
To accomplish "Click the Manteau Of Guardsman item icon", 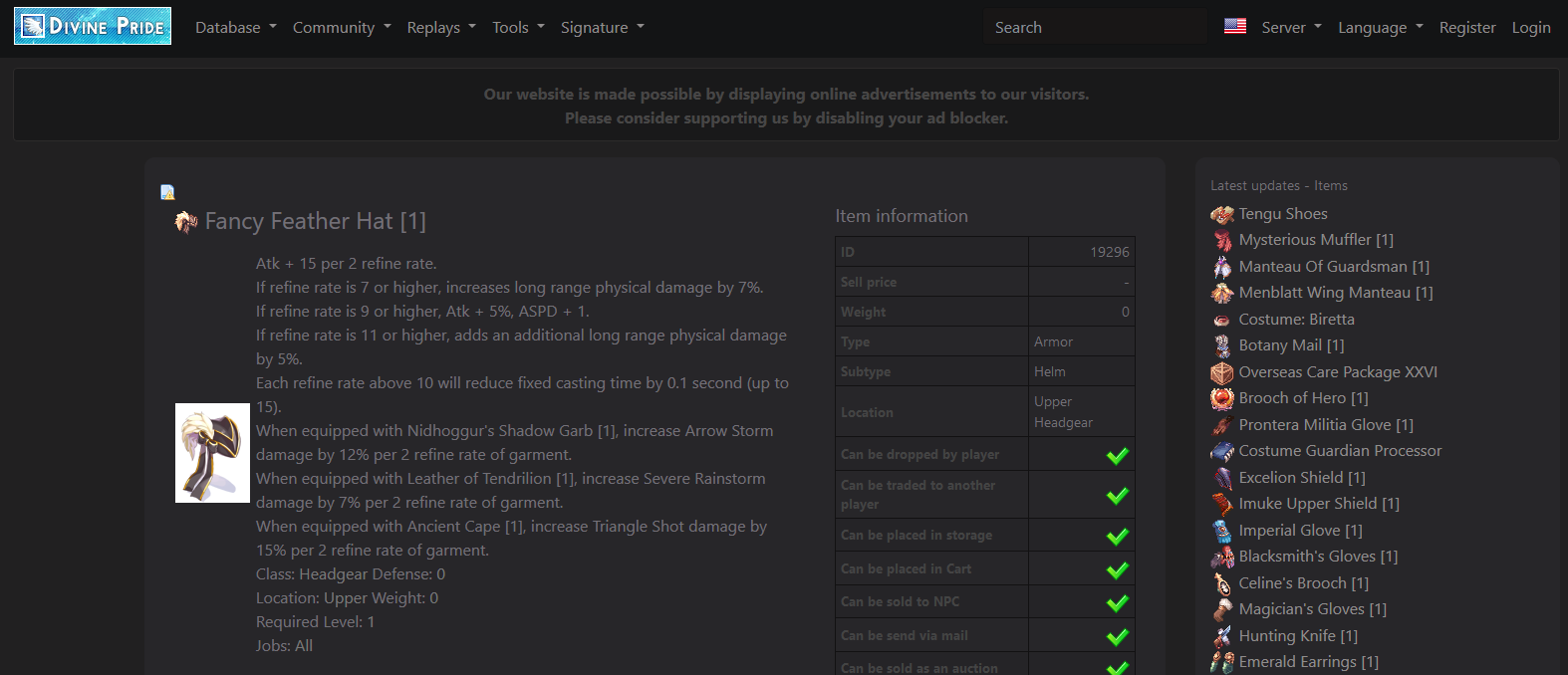I will [x=1222, y=267].
